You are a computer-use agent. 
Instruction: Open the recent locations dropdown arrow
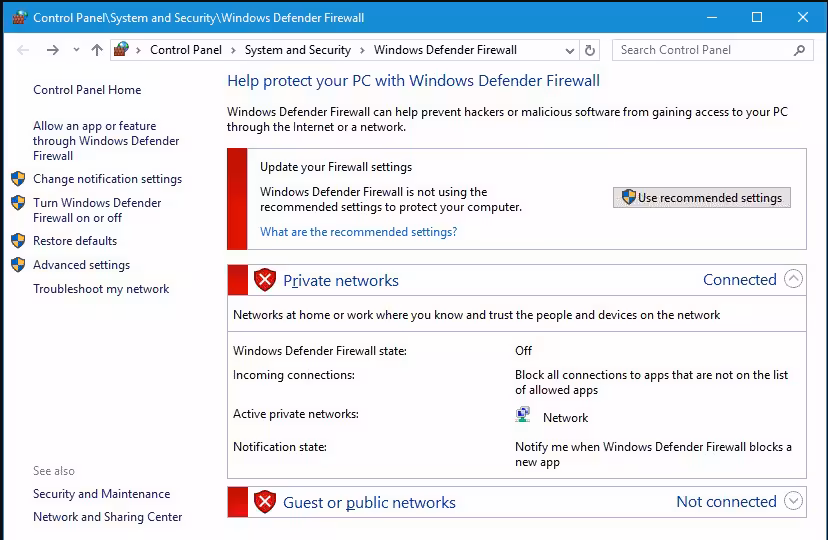tap(76, 50)
